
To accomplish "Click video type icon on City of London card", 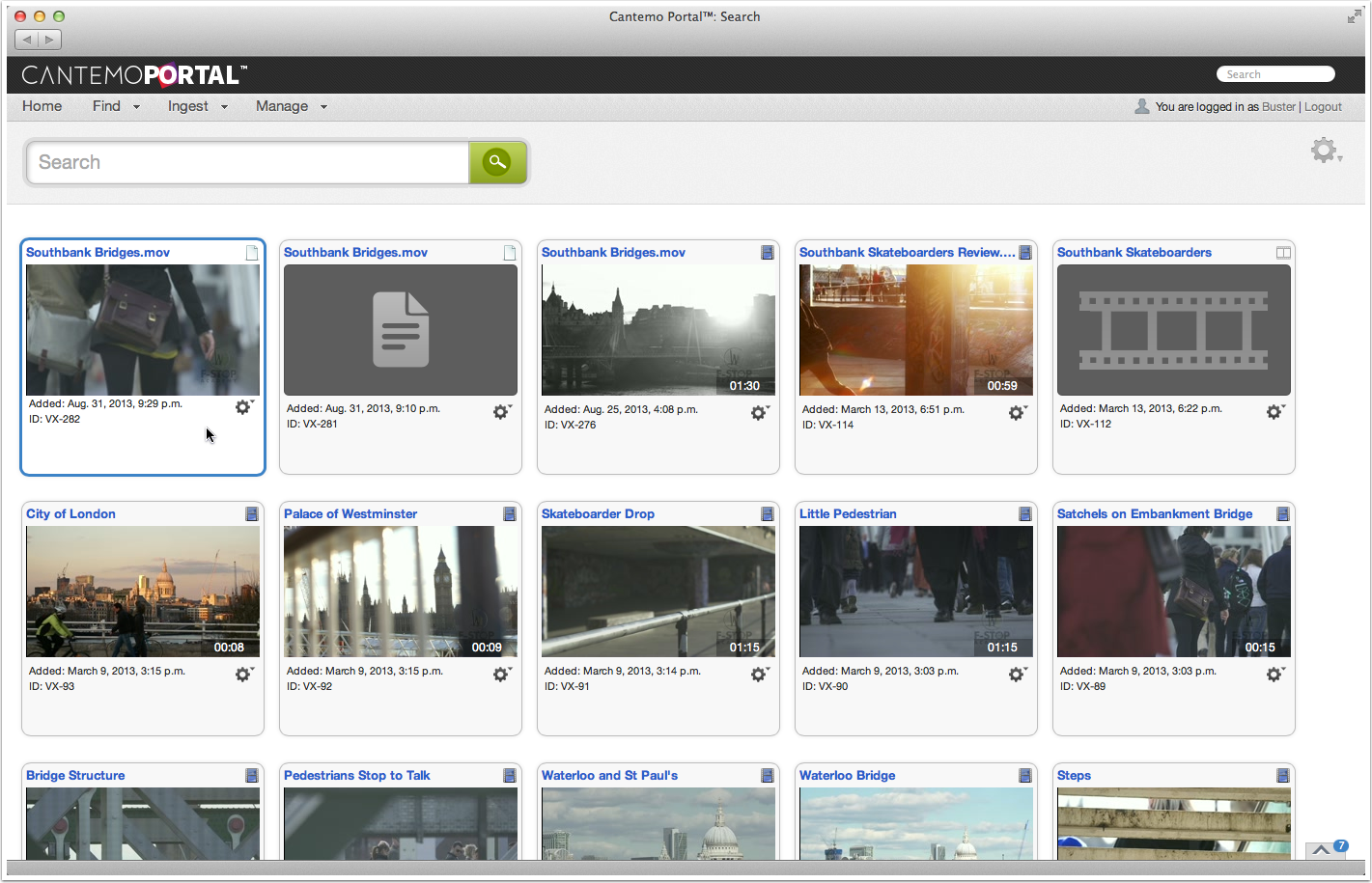I will [252, 514].
